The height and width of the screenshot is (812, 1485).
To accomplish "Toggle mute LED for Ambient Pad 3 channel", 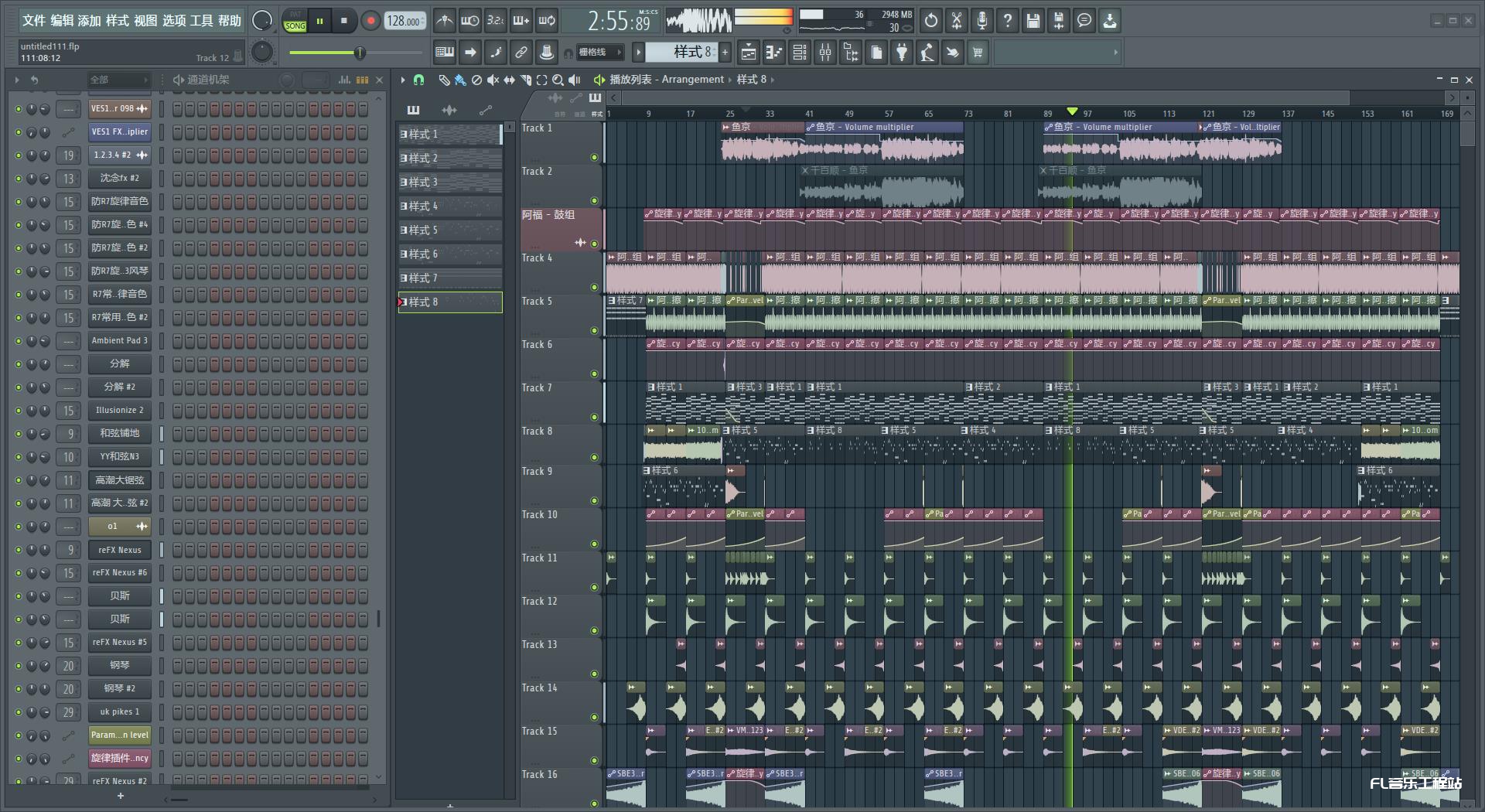I will point(19,341).
